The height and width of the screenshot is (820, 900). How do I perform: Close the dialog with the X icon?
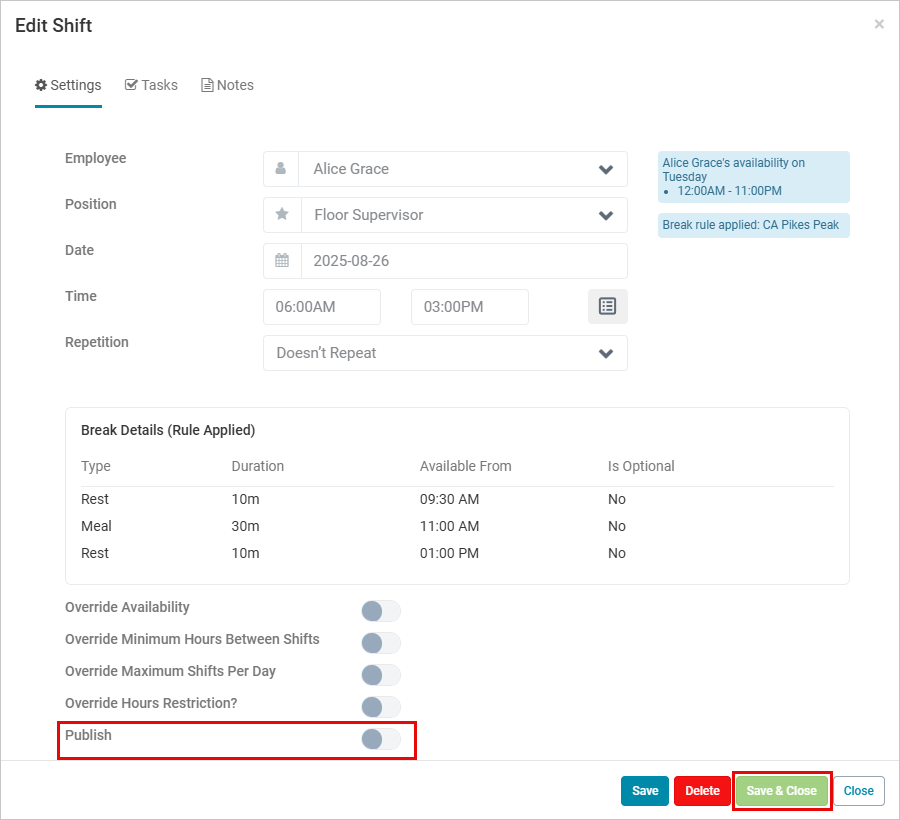coord(879,25)
